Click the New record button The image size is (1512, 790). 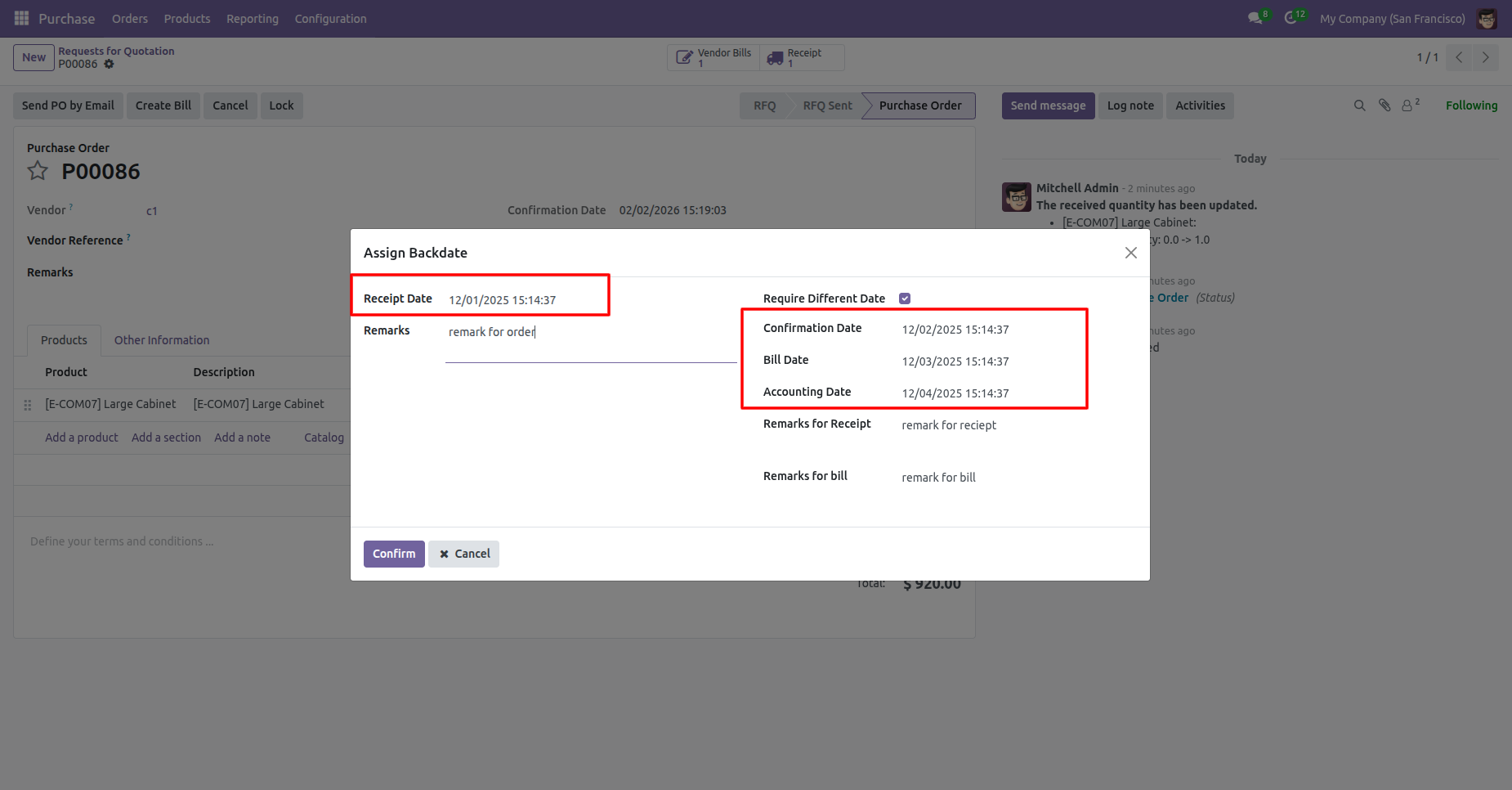[x=34, y=57]
